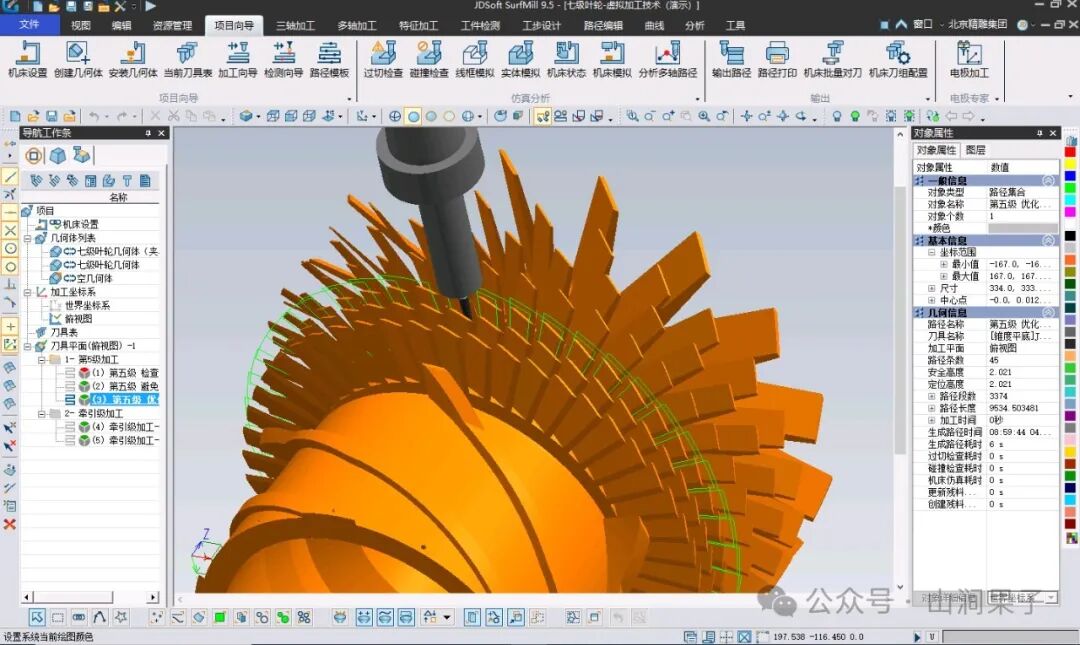The width and height of the screenshot is (1080, 645).
Task: Click 输出路径 output path icon
Action: pos(731,60)
